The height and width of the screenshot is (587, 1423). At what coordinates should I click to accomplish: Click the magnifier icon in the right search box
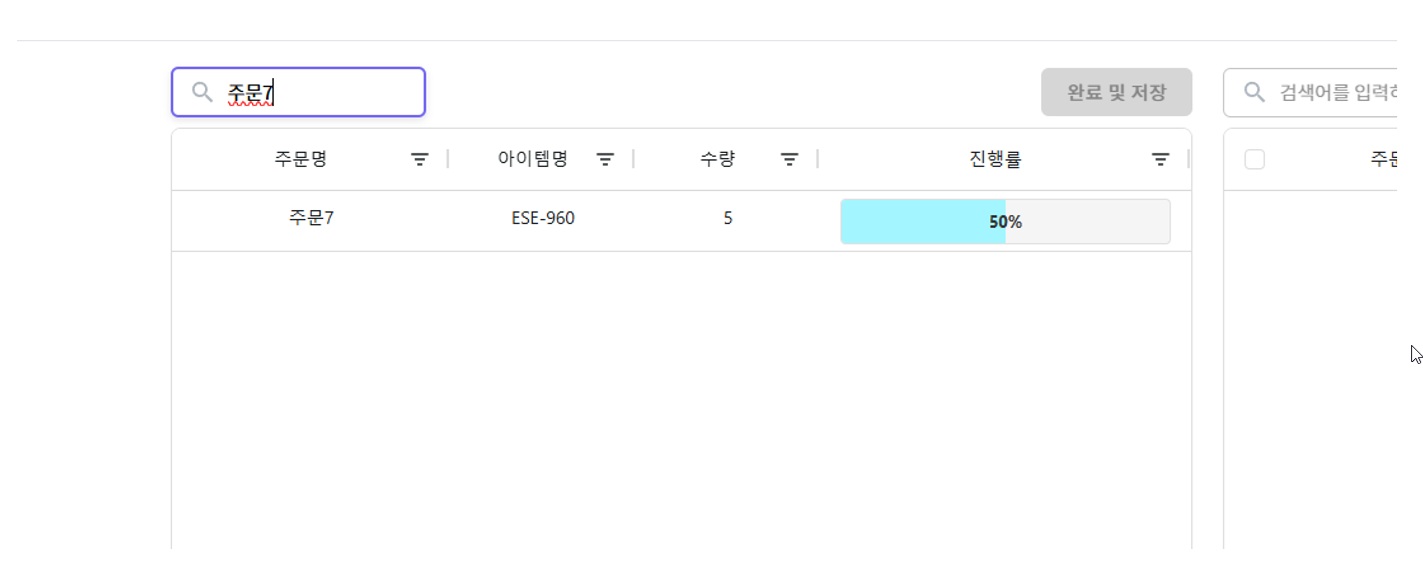click(1254, 93)
